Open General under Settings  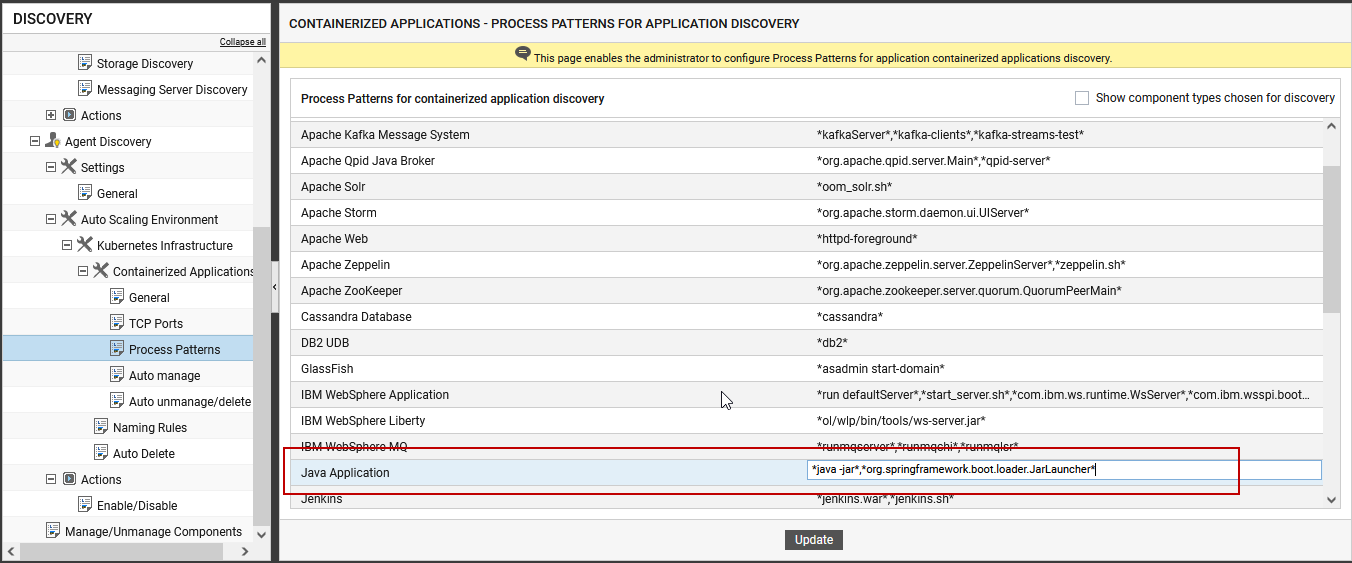pyautogui.click(x=117, y=193)
